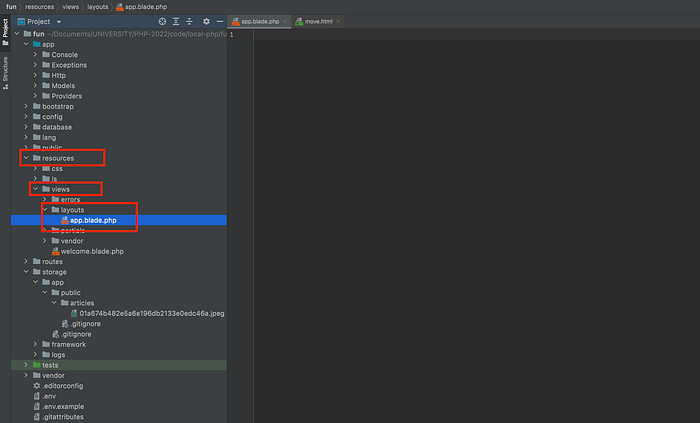Viewport: 700px width, 423px height.
Task: Collapse the layouts folder chevron
Action: click(45, 210)
